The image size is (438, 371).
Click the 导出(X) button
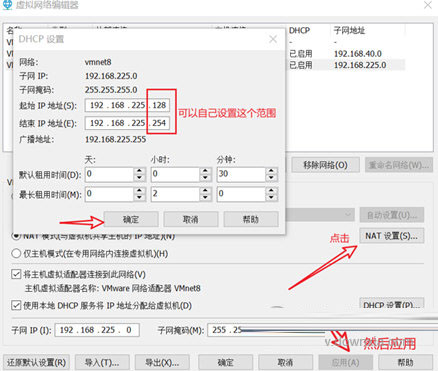[x=162, y=362]
